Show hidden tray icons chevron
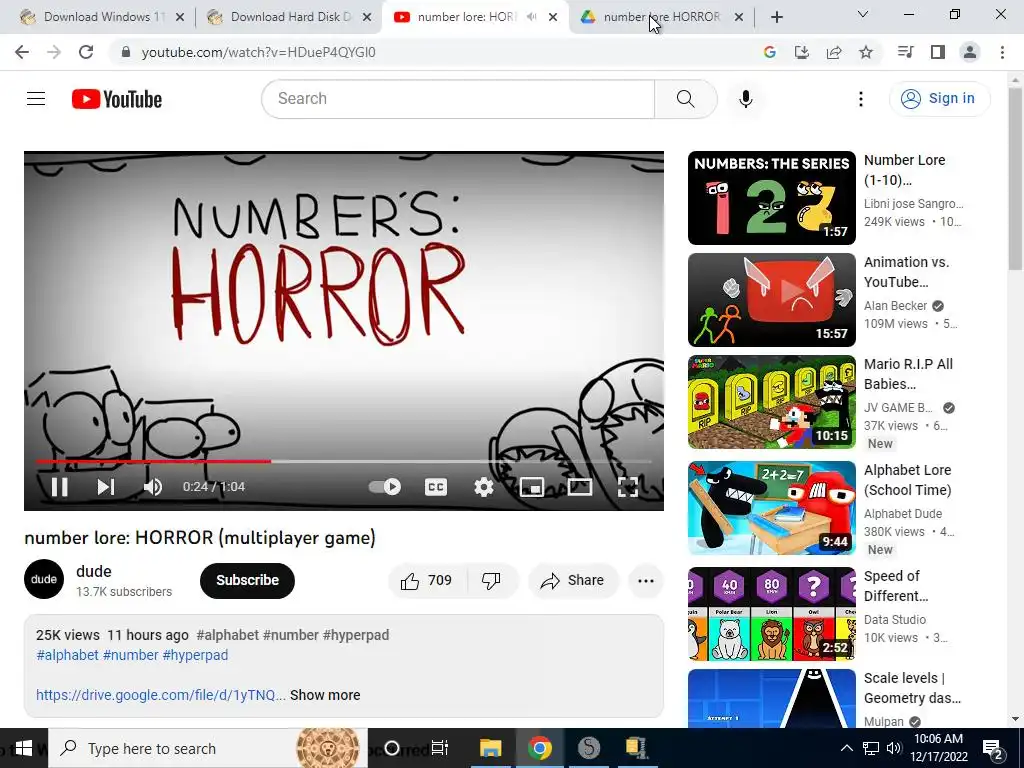This screenshot has height=768, width=1024. tap(846, 748)
